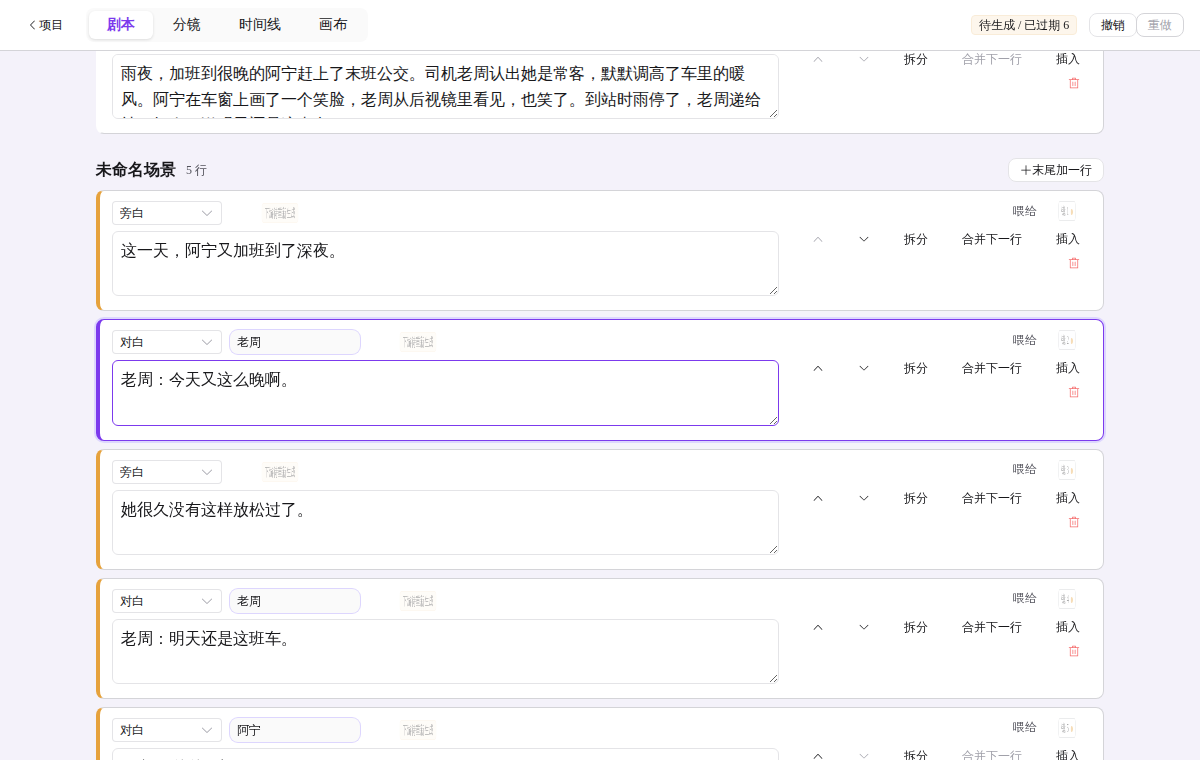This screenshot has width=1200, height=760.
Task: Click 插入 on "这一天" row
Action: click(x=1068, y=239)
